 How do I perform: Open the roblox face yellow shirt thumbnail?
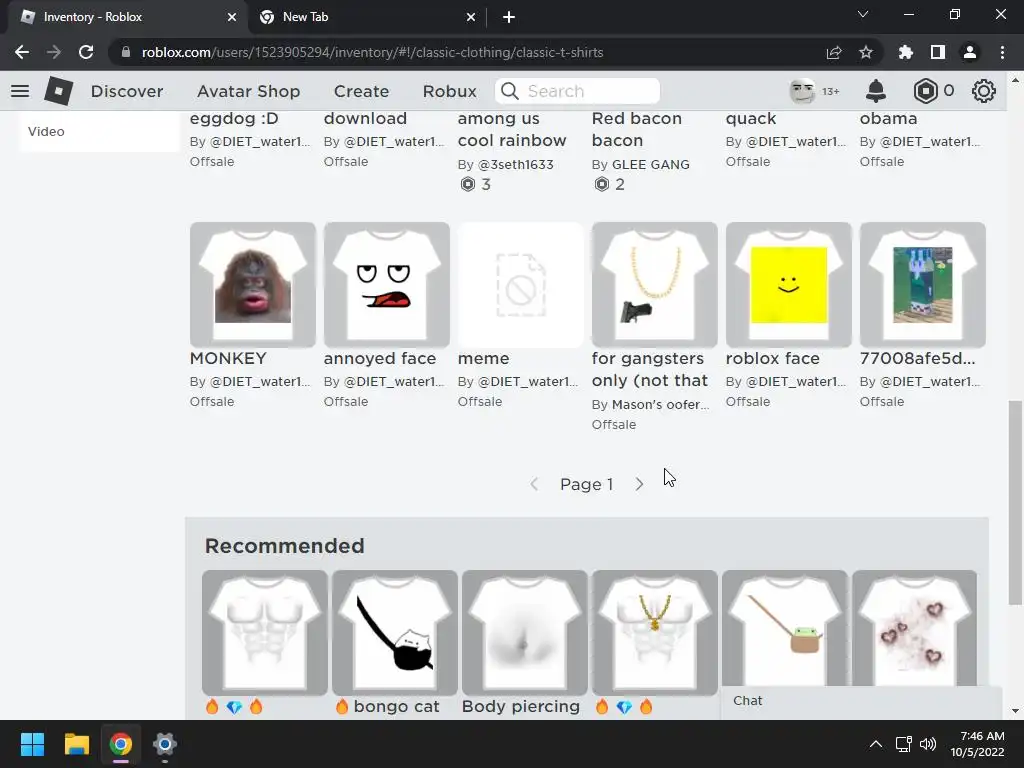[788, 285]
